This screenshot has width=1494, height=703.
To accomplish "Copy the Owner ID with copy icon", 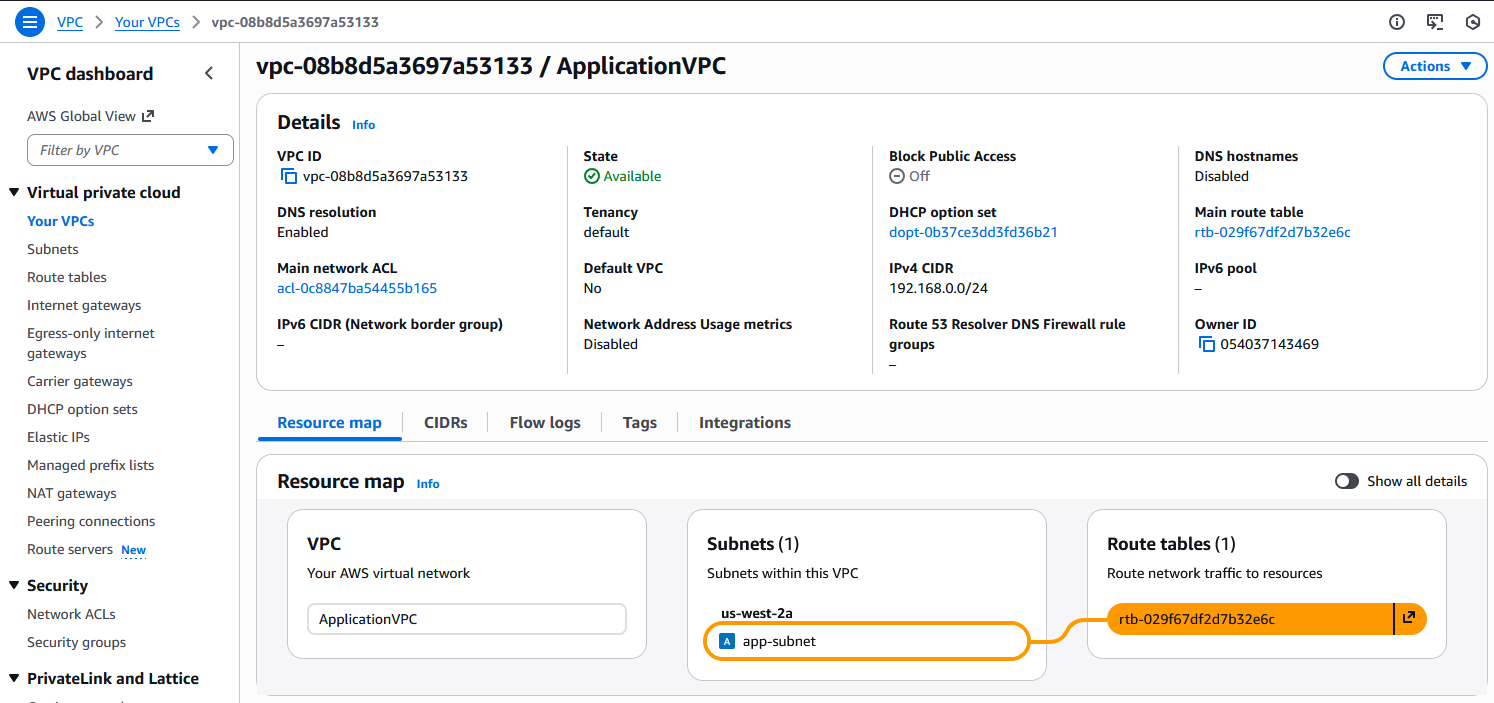I will pos(1206,344).
